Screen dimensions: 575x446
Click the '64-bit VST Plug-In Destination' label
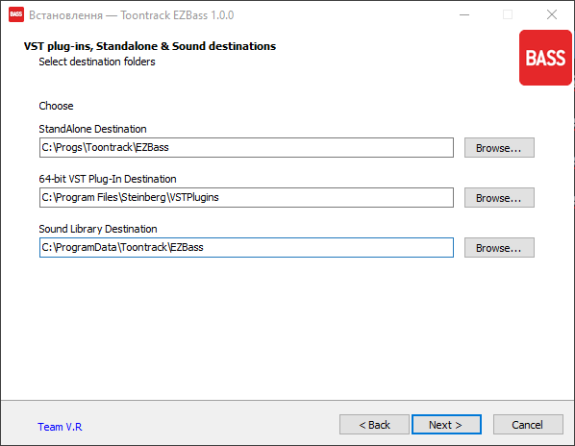[107, 179]
